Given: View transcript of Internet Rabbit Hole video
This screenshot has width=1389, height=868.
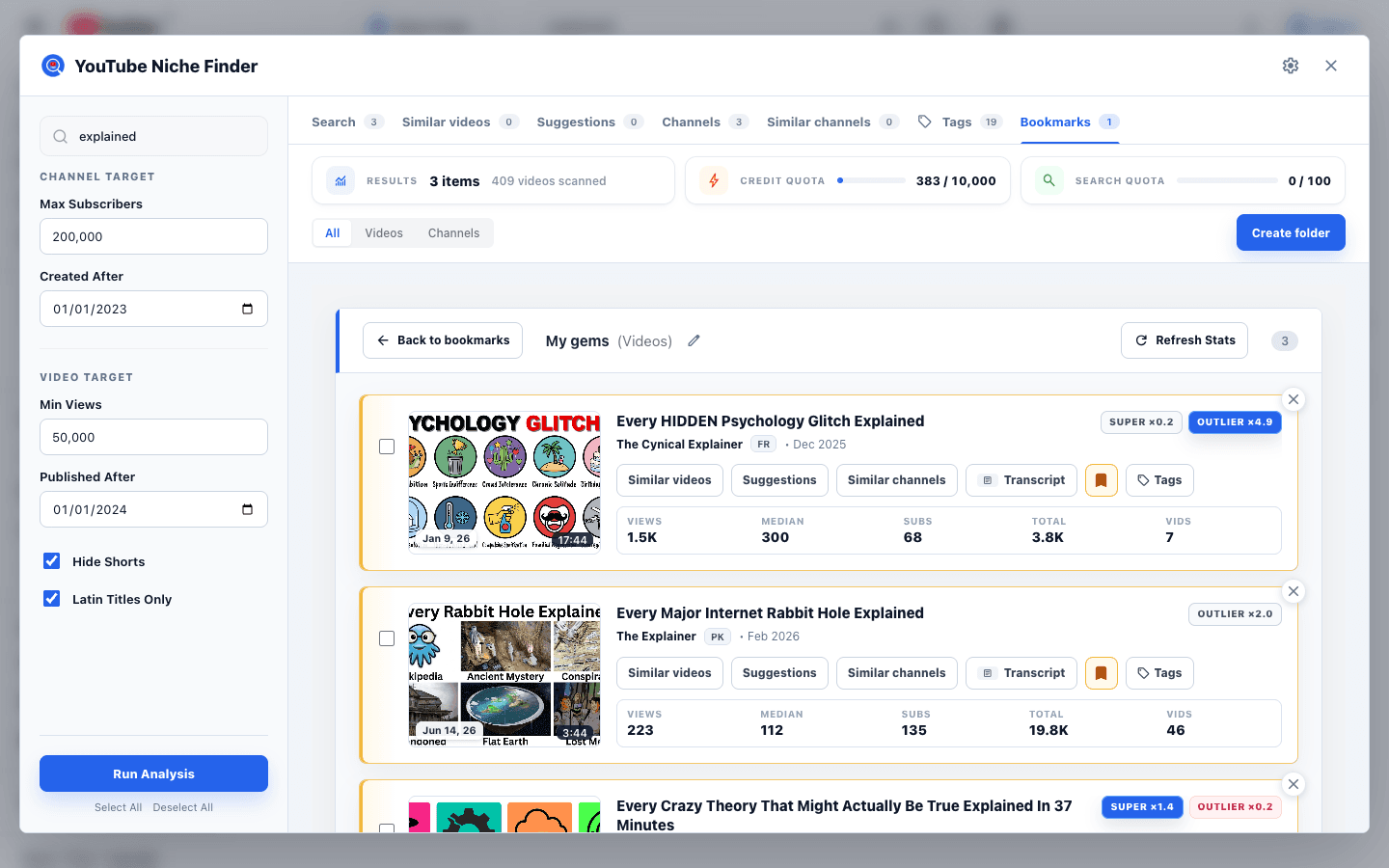Looking at the screenshot, I should tap(1021, 673).
